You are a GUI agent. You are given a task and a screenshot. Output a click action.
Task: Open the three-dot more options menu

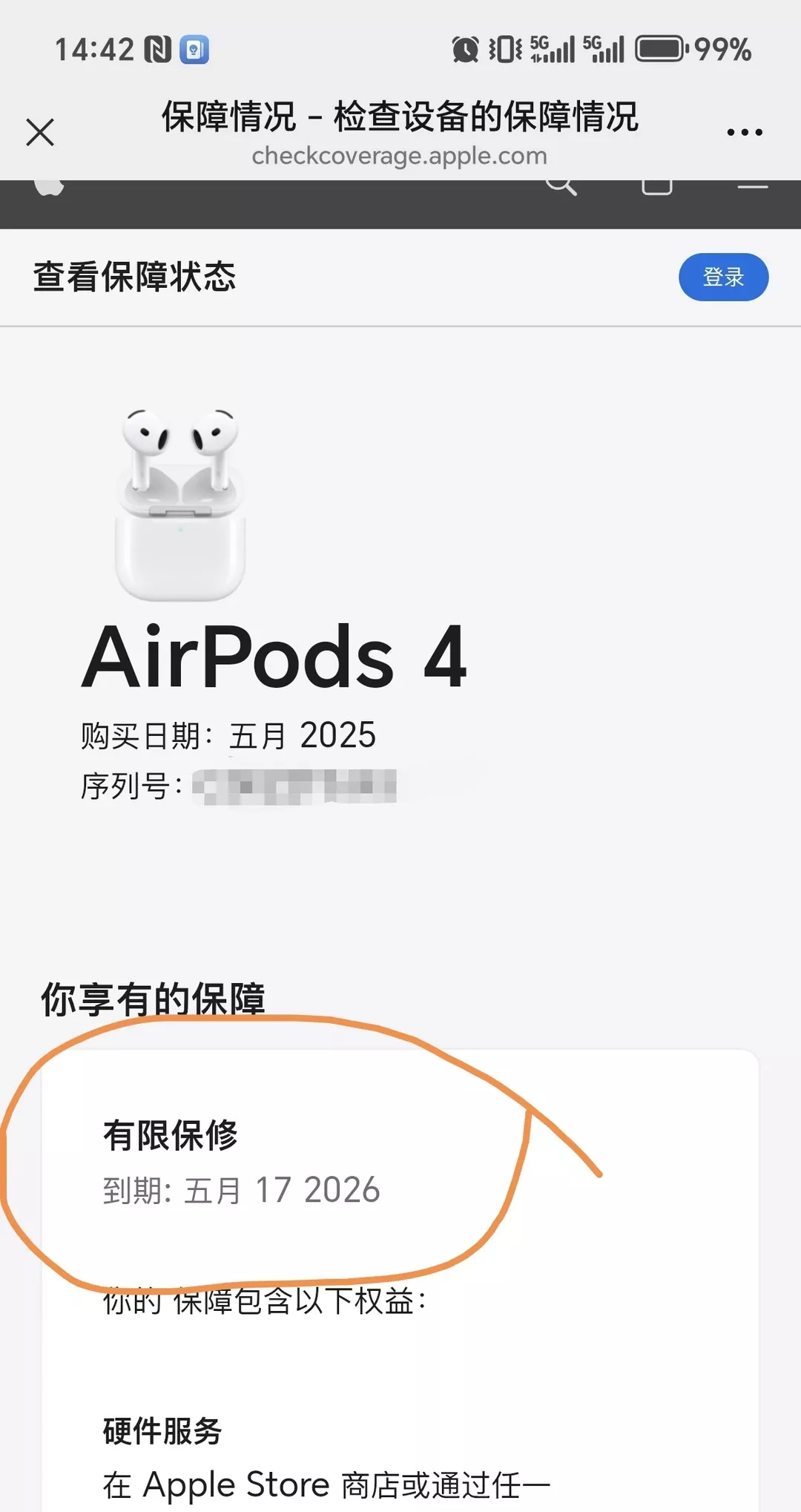coord(745,133)
